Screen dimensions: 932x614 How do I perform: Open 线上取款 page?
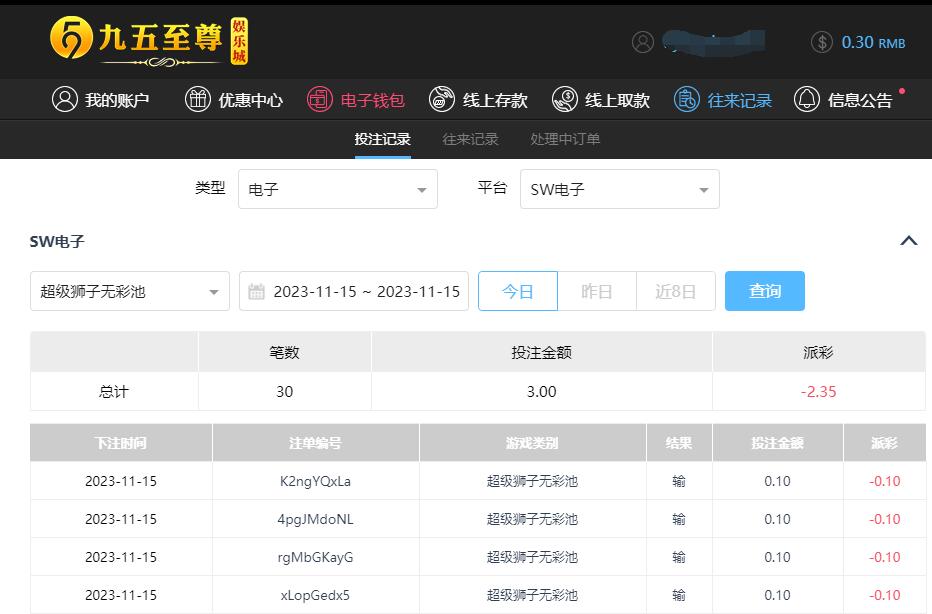[x=600, y=99]
